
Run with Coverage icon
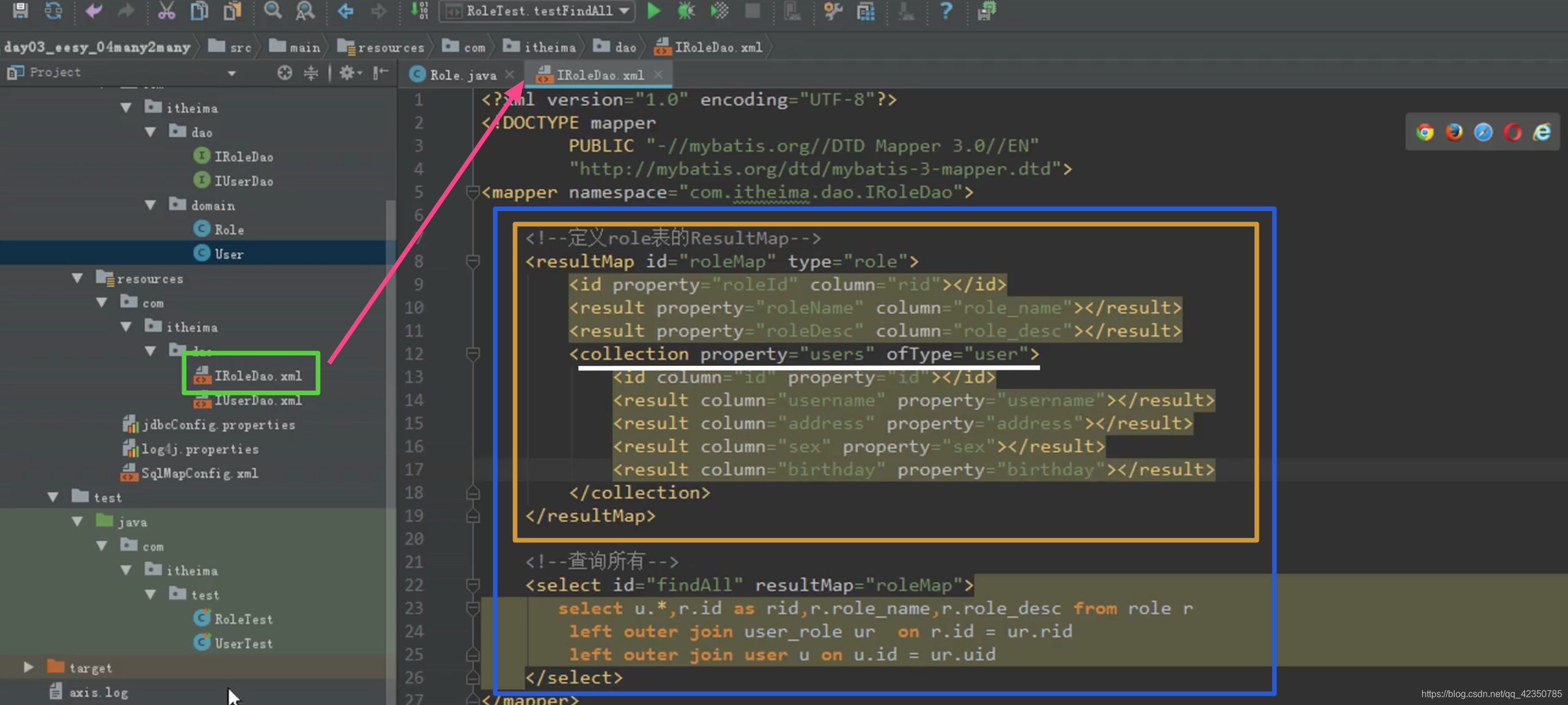click(x=719, y=10)
